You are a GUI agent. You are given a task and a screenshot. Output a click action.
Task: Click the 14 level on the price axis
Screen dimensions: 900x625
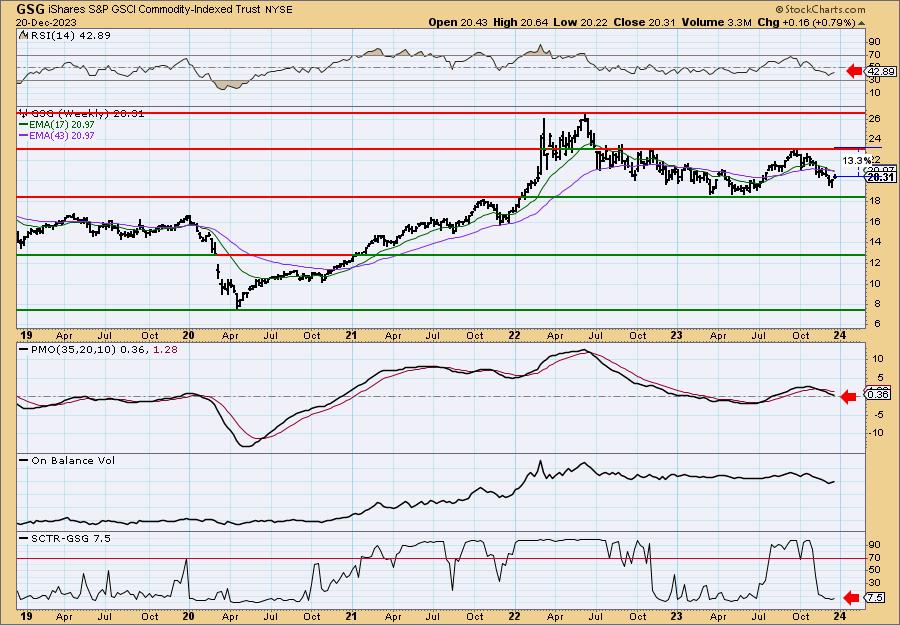(x=875, y=242)
